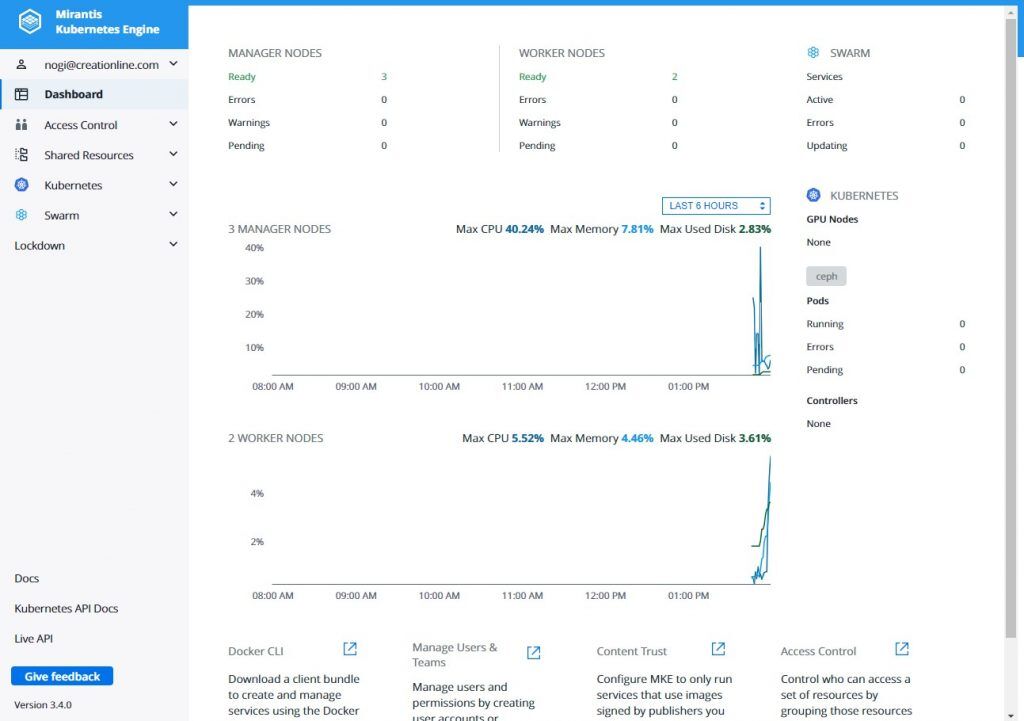Screen dimensions: 1024x721
Task: Click the Docker CLI card title
Action: point(256,651)
